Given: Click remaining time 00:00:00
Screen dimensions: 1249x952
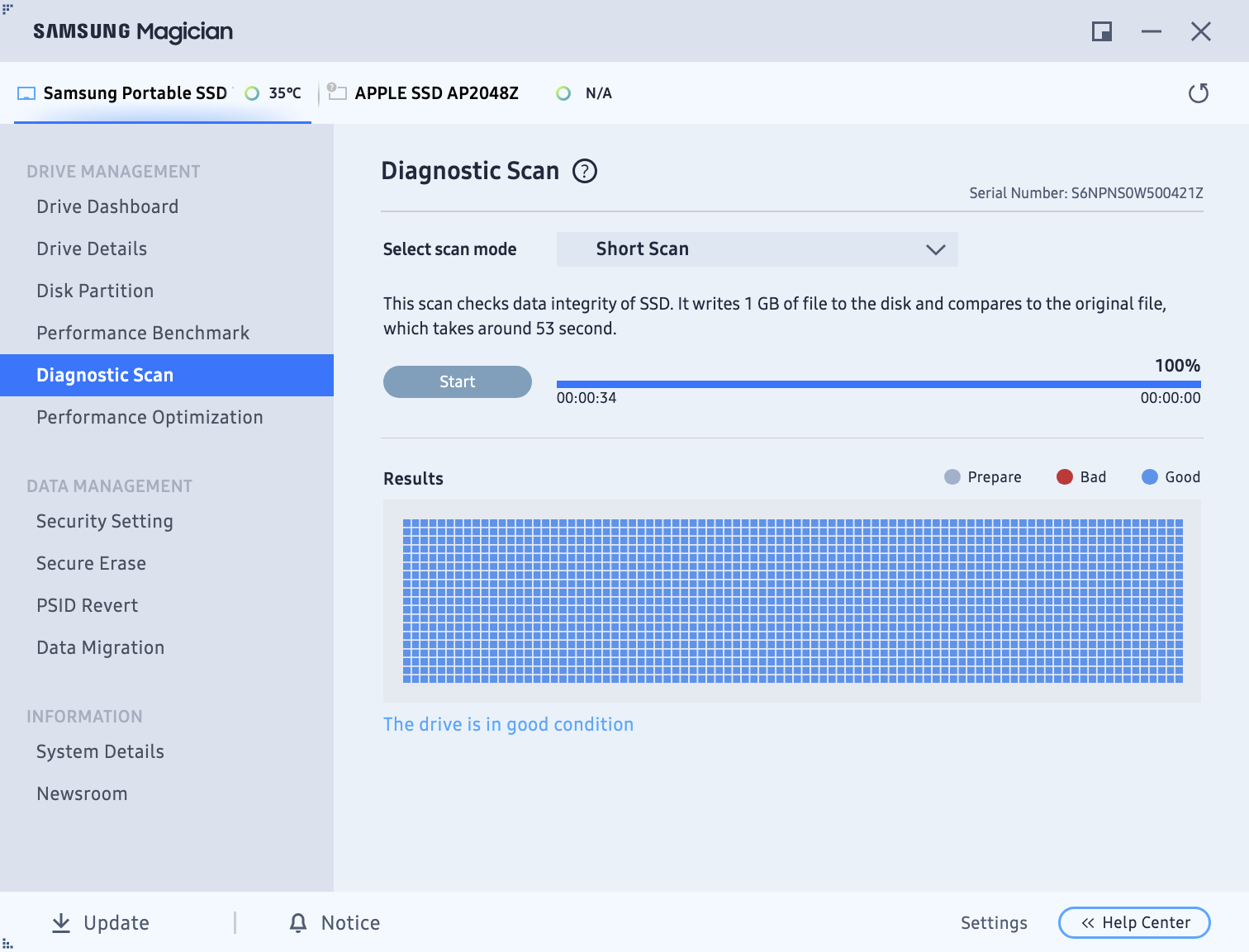Looking at the screenshot, I should click(1171, 398).
